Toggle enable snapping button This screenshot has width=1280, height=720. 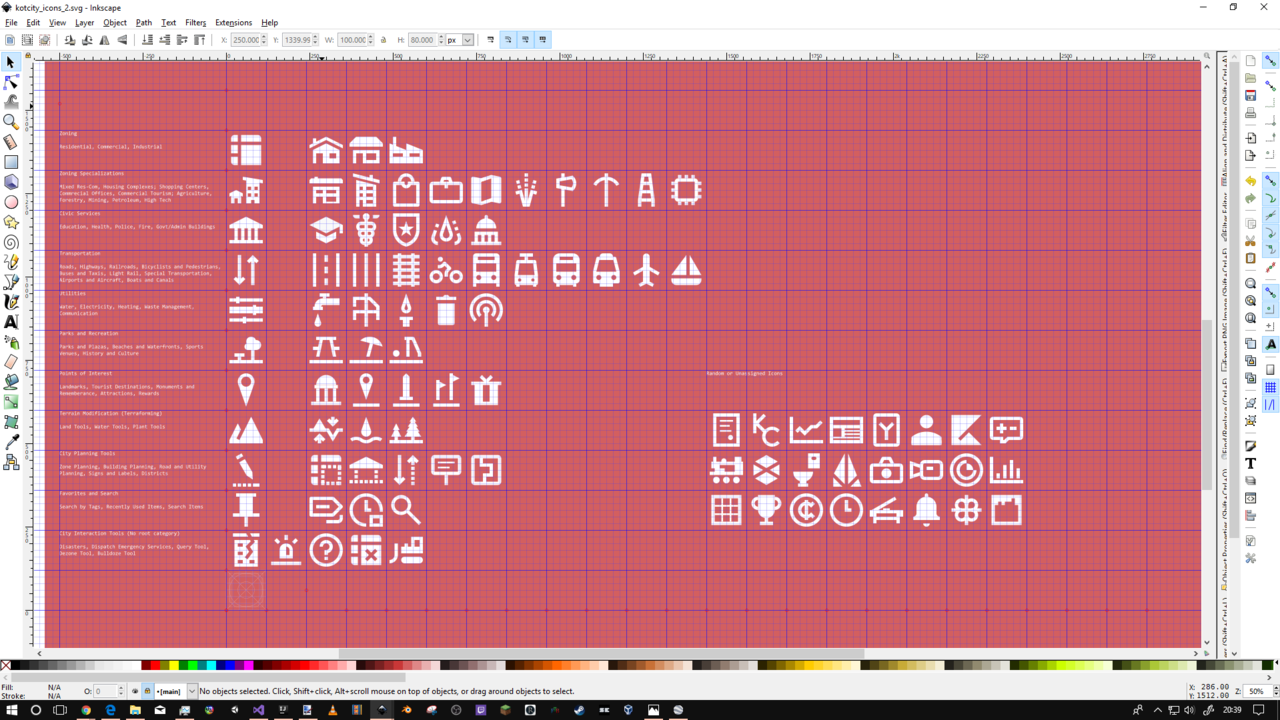coord(1271,61)
